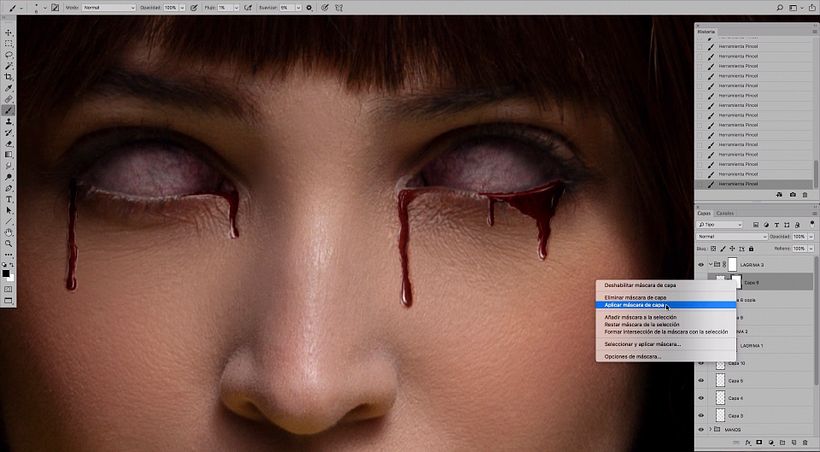Select the Magic Wand tool
This screenshot has height=452, width=820.
click(x=8, y=66)
